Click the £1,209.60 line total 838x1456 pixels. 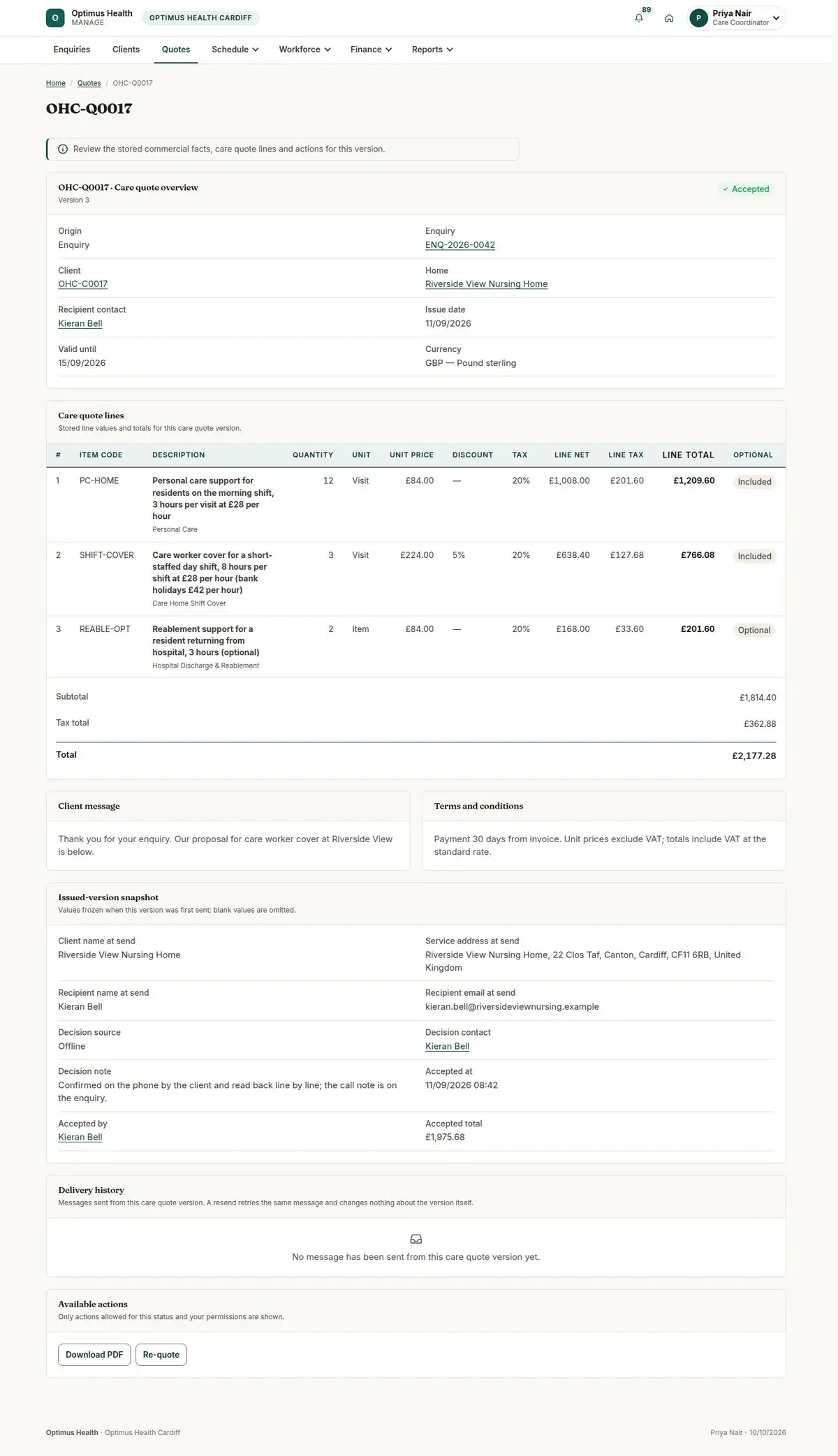(x=694, y=480)
